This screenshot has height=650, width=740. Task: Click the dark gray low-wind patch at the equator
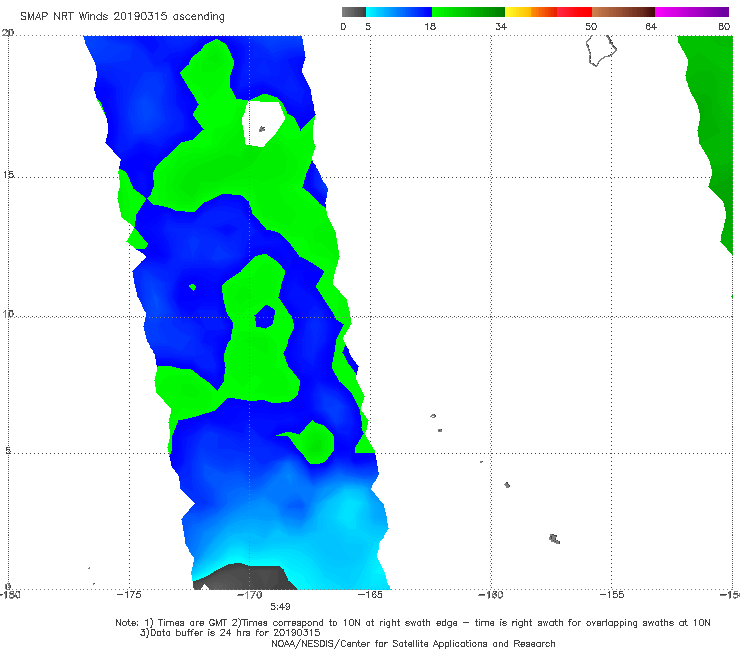[x=245, y=577]
